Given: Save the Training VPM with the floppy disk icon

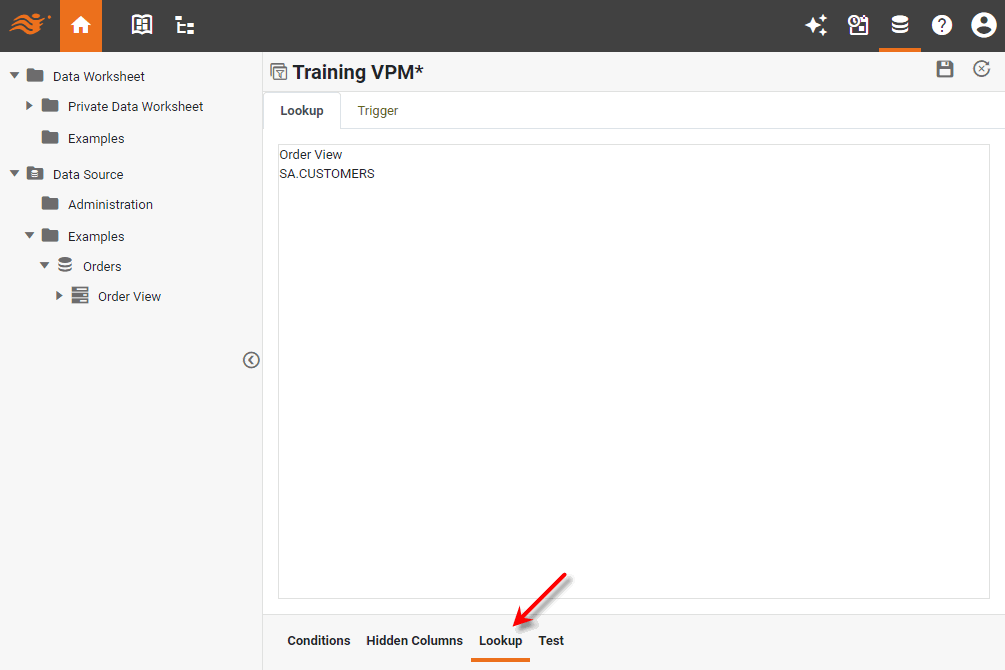Looking at the screenshot, I should (944, 70).
